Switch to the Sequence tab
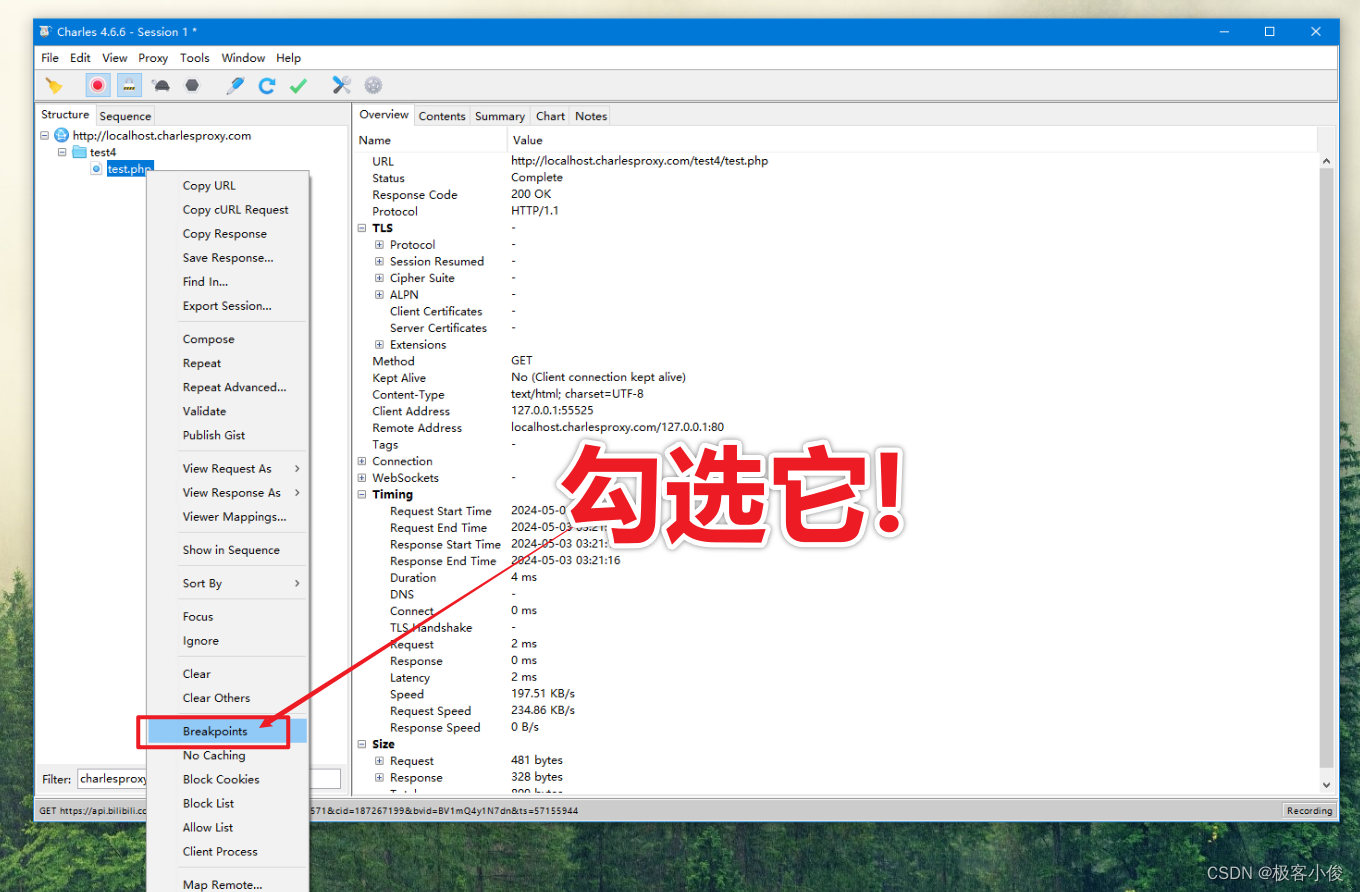1360x892 pixels. (125, 116)
